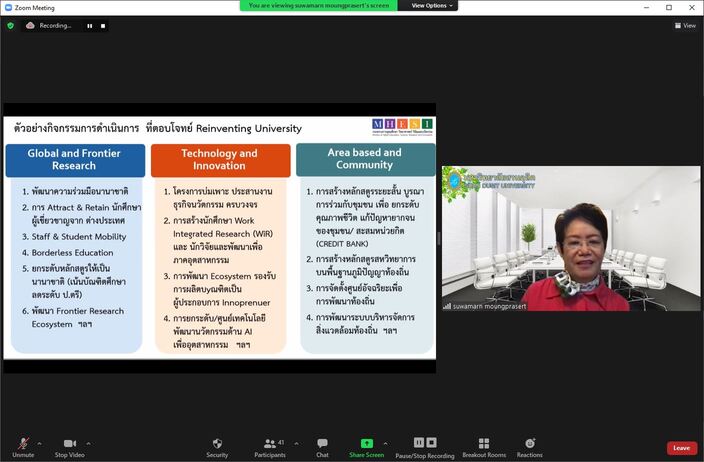The width and height of the screenshot is (704, 462).
Task: Click the name label 'suwamarn moungprasert'
Action: pyautogui.click(x=489, y=306)
